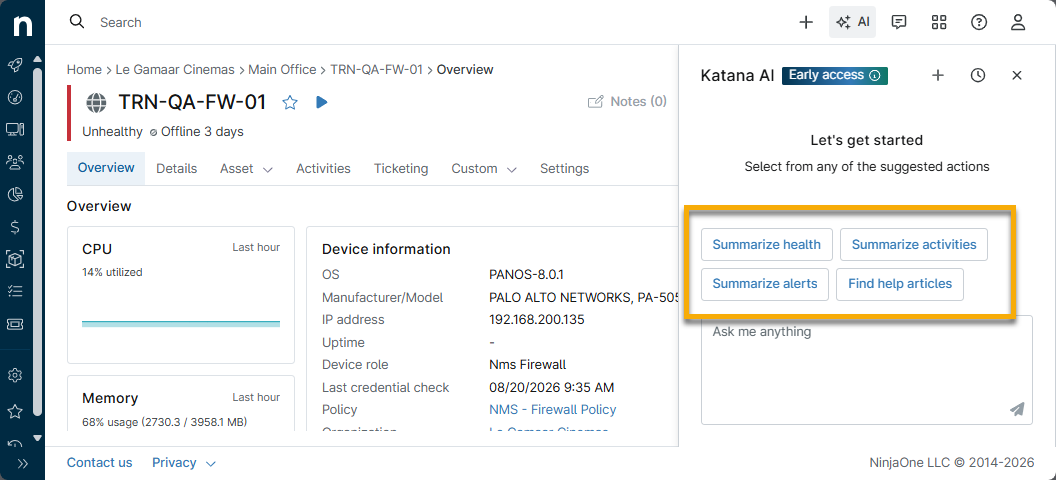
Task: Toggle the AI assistant button
Action: click(853, 22)
